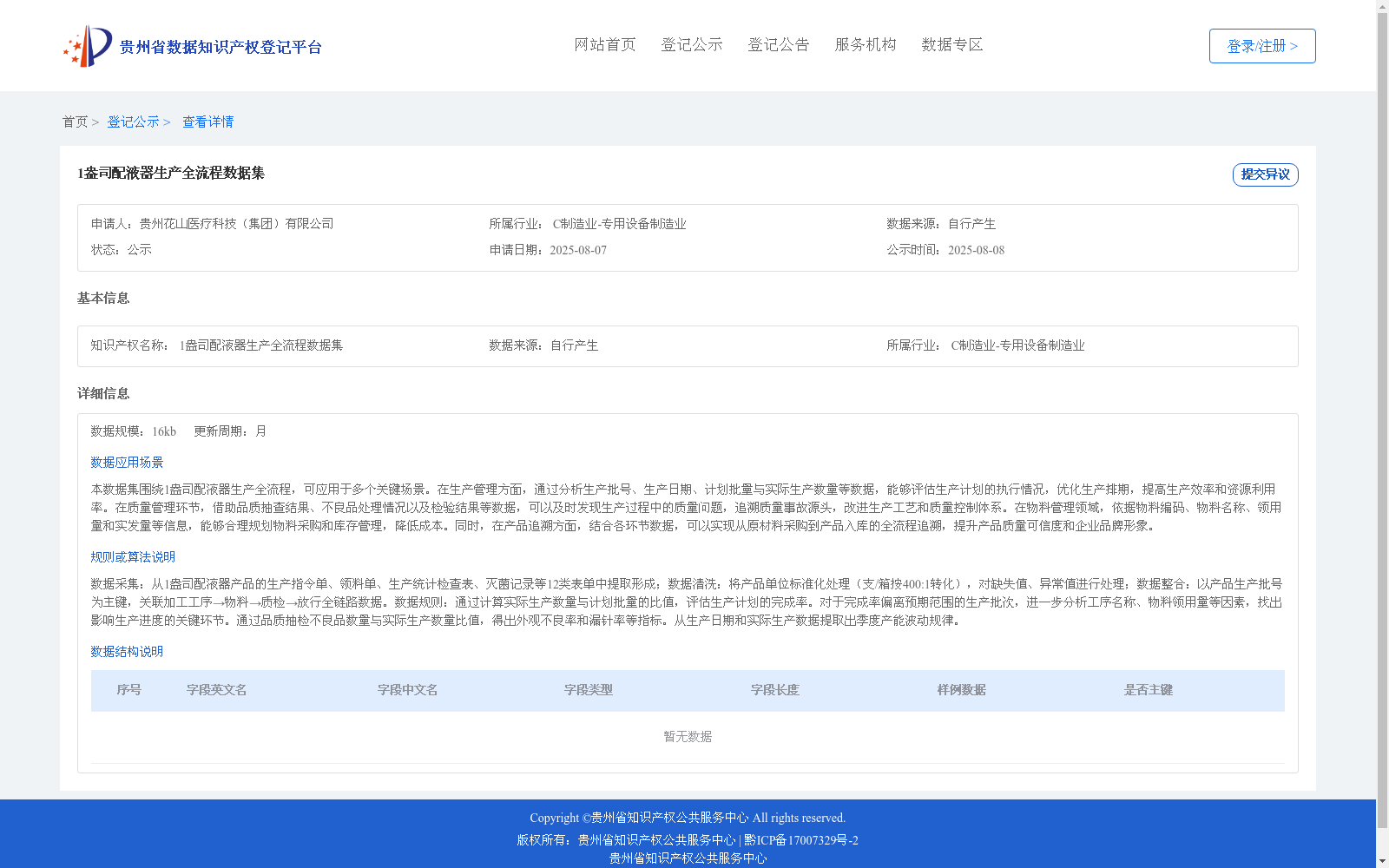Open 贵州省数据知识产权登记平台 site title
The width and height of the screenshot is (1389, 868).
221,47
